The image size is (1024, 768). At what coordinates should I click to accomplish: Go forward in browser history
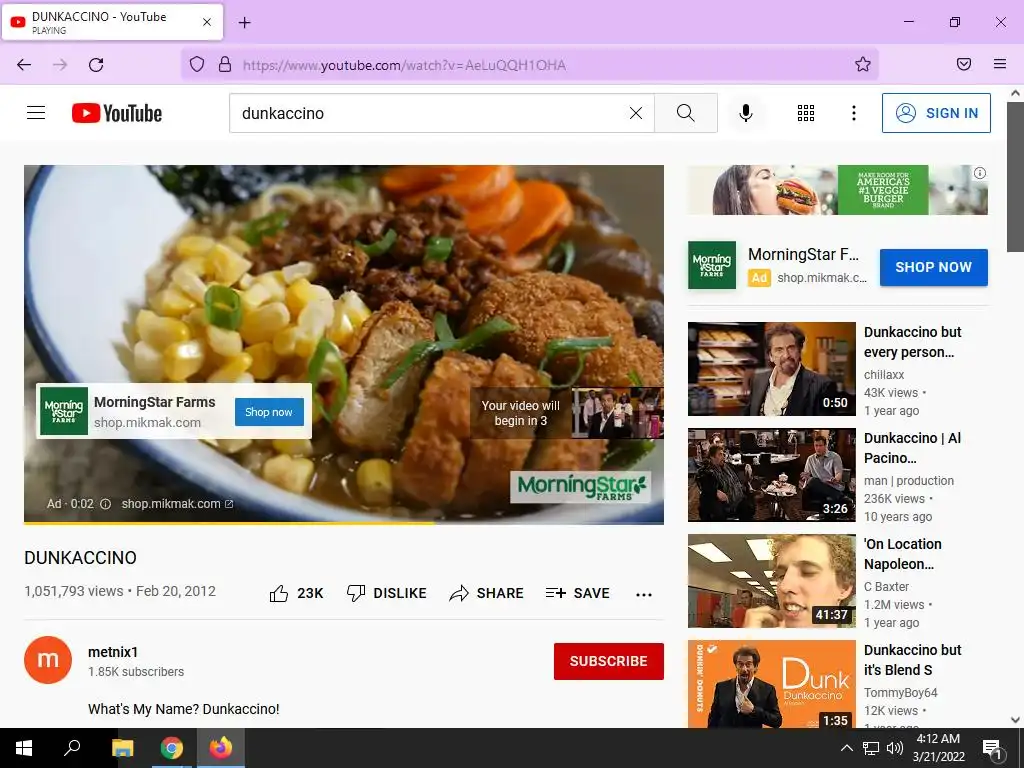[x=60, y=64]
